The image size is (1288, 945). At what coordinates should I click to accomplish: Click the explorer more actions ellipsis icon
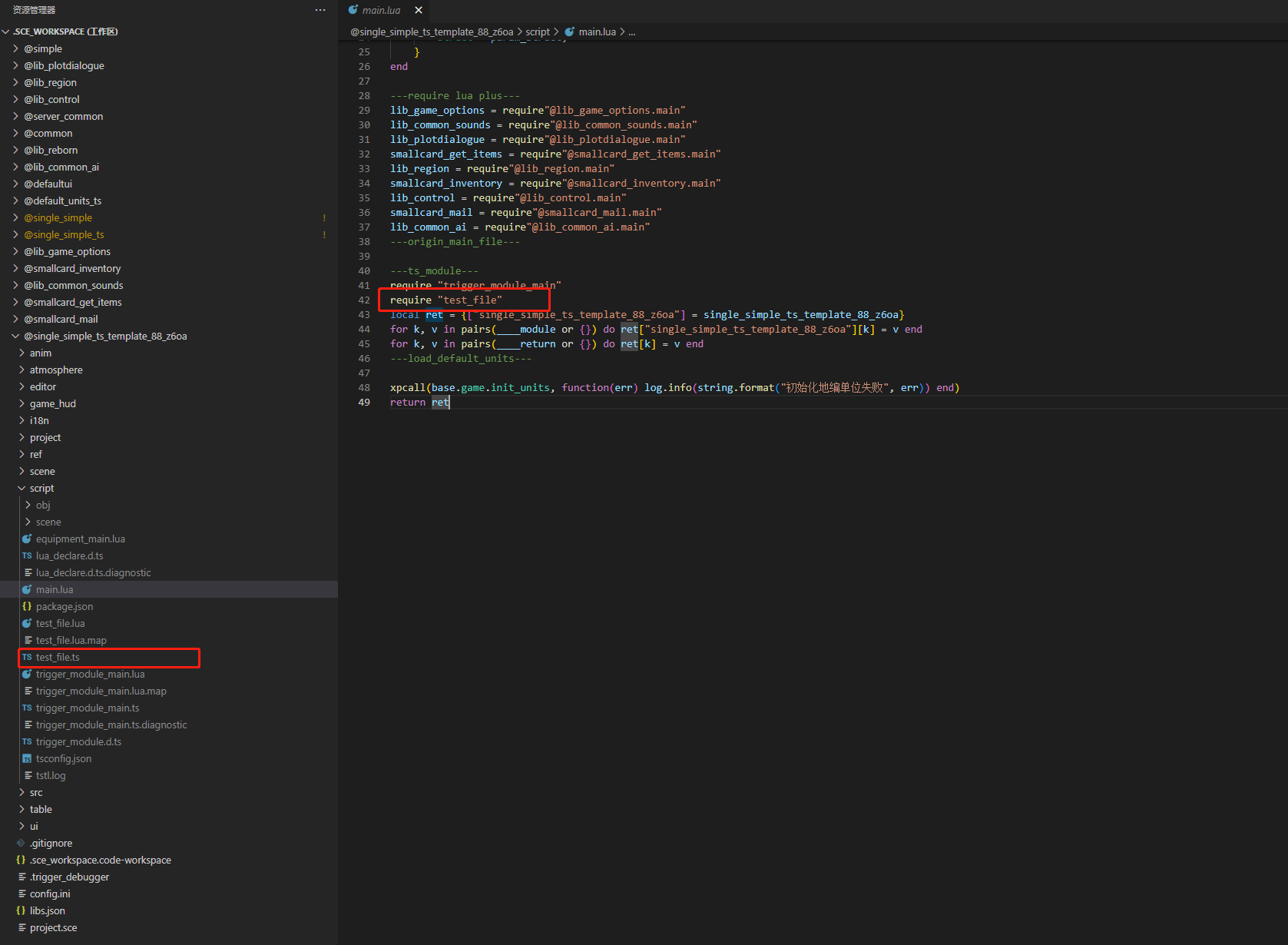tap(320, 10)
